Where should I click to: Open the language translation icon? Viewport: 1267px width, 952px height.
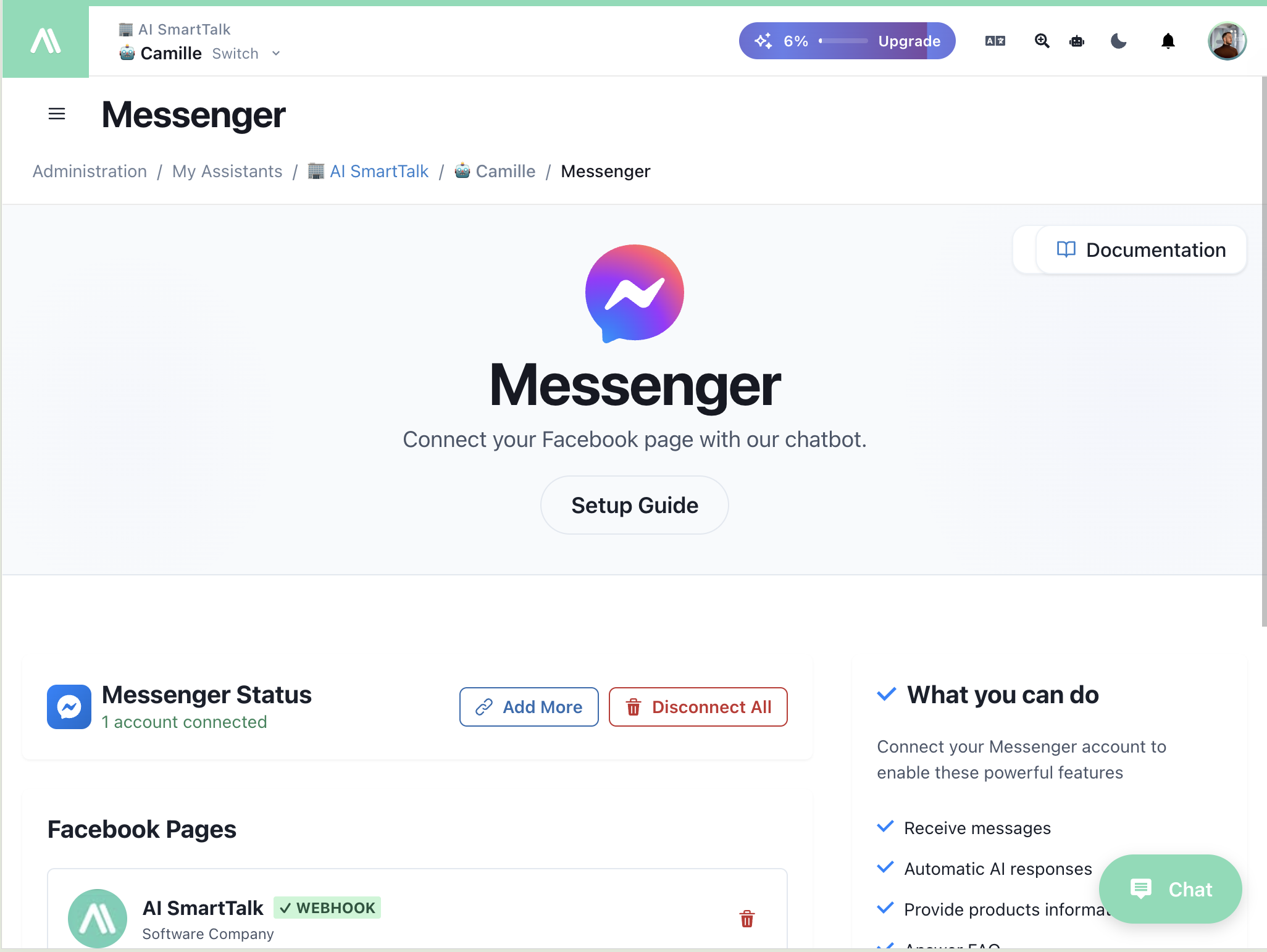[x=995, y=41]
